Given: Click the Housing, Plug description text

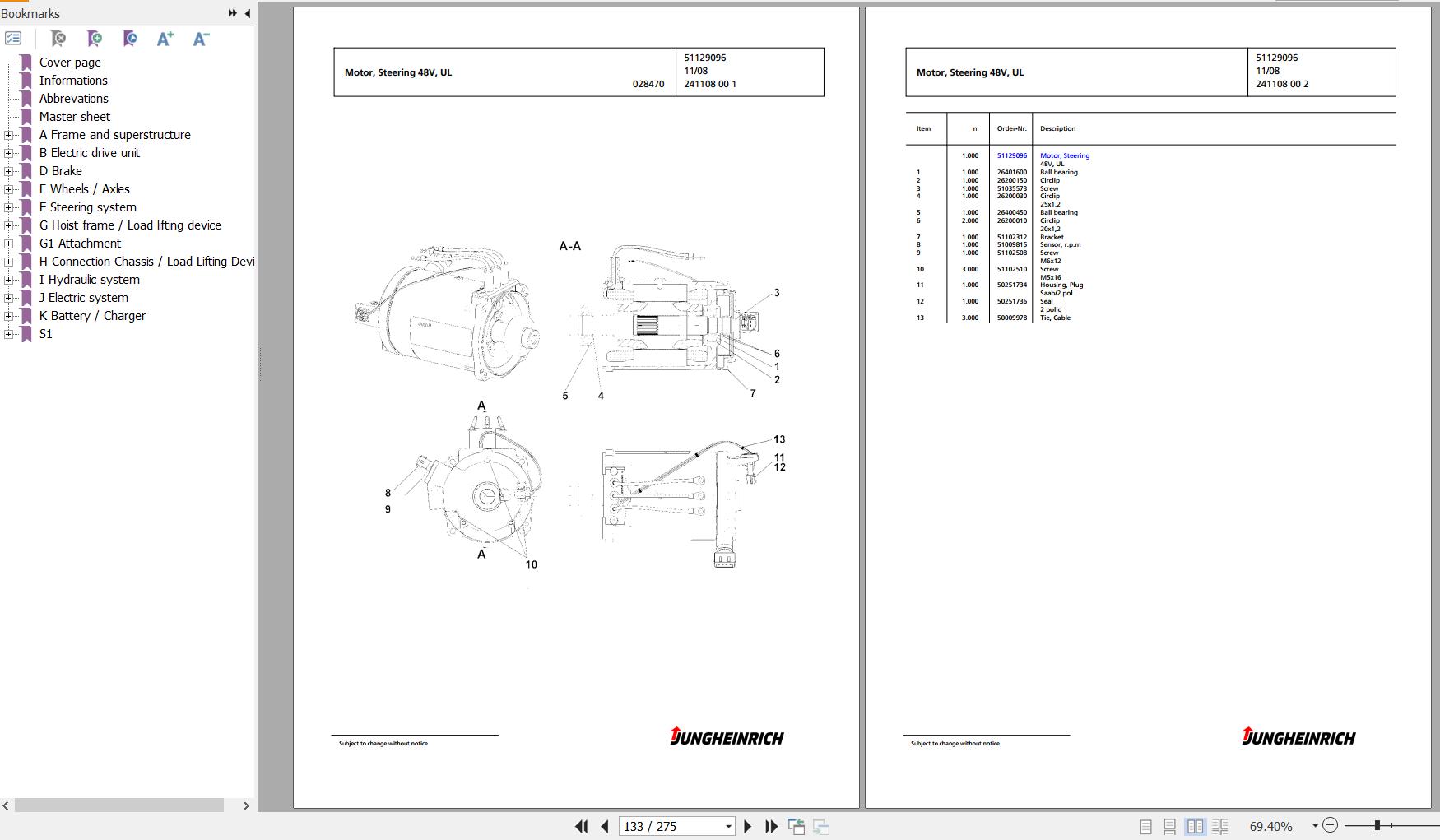Looking at the screenshot, I should [1061, 285].
